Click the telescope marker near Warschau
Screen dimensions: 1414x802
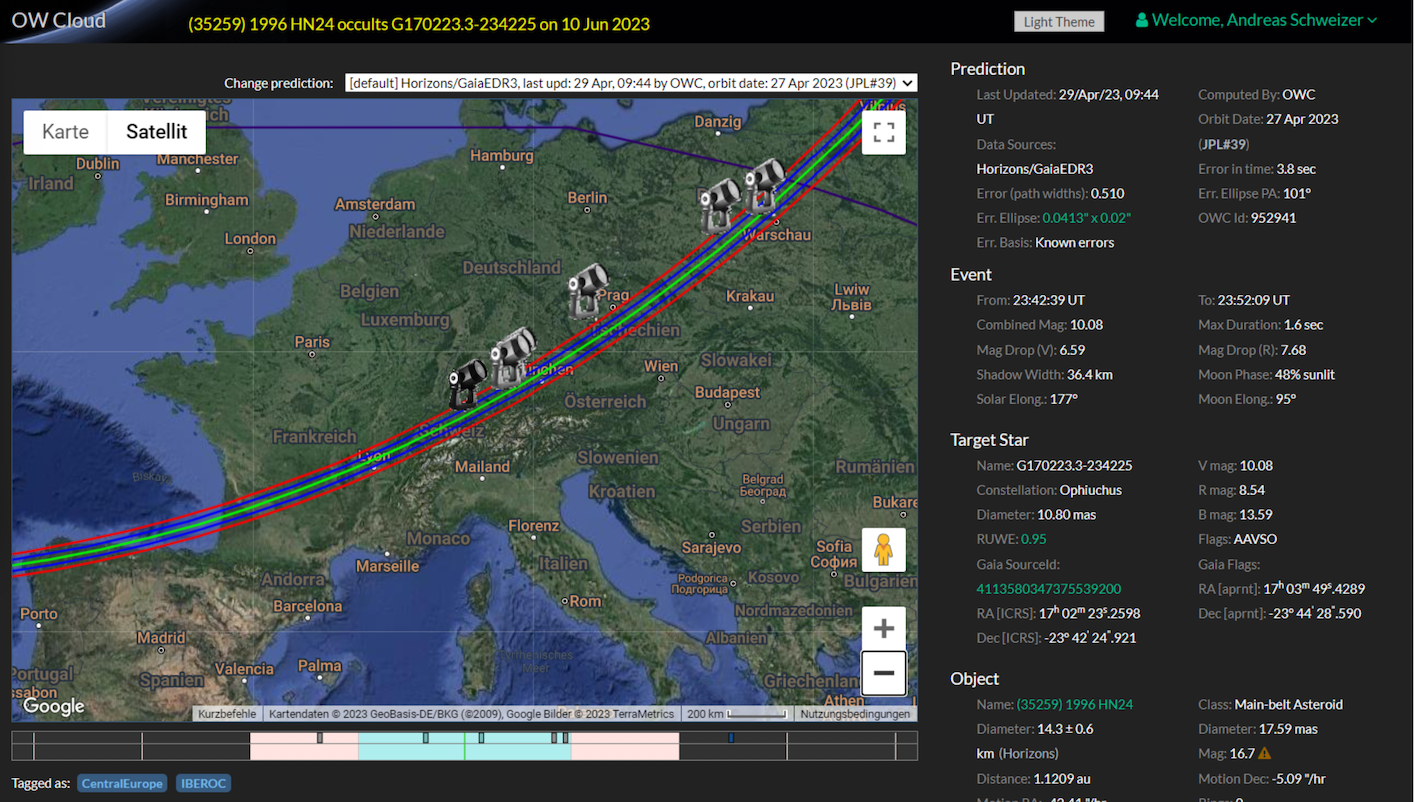pyautogui.click(x=765, y=186)
